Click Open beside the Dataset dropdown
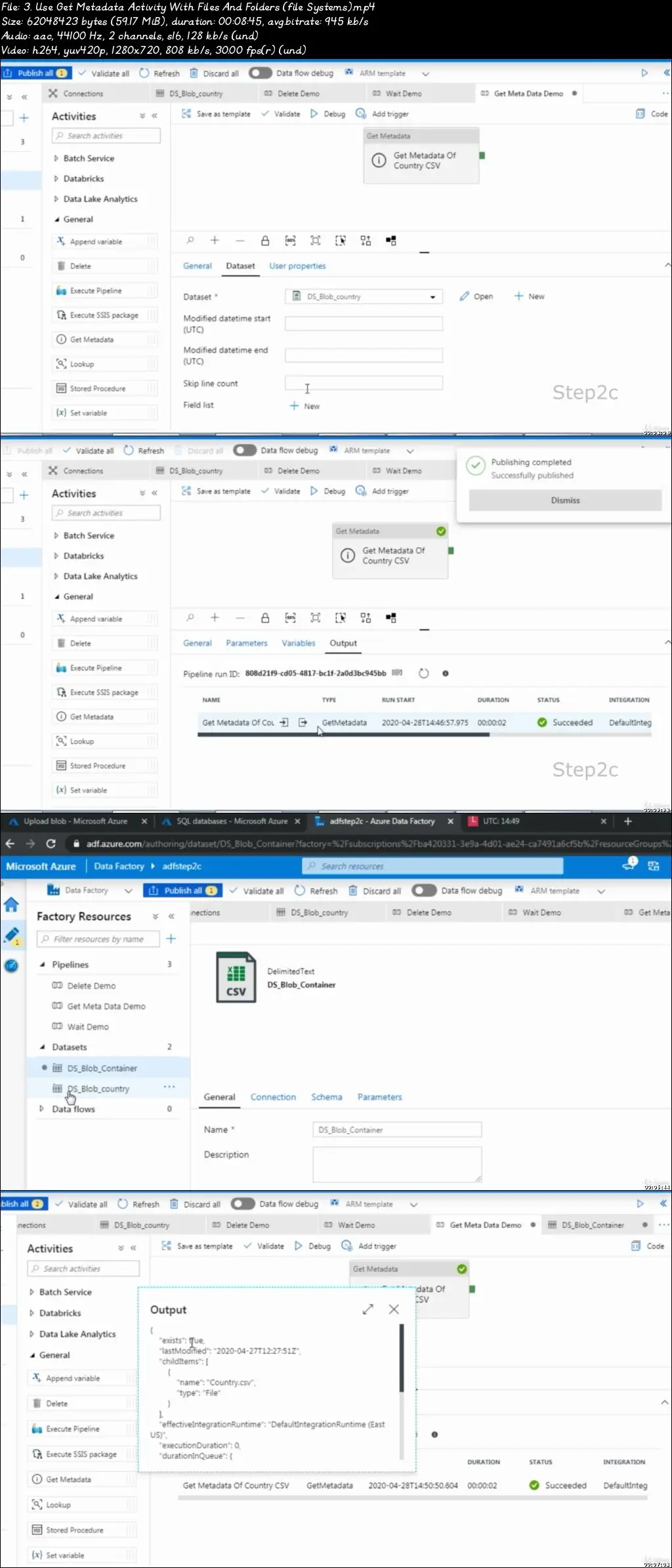Screen dimensions: 672x1568 pos(476,297)
